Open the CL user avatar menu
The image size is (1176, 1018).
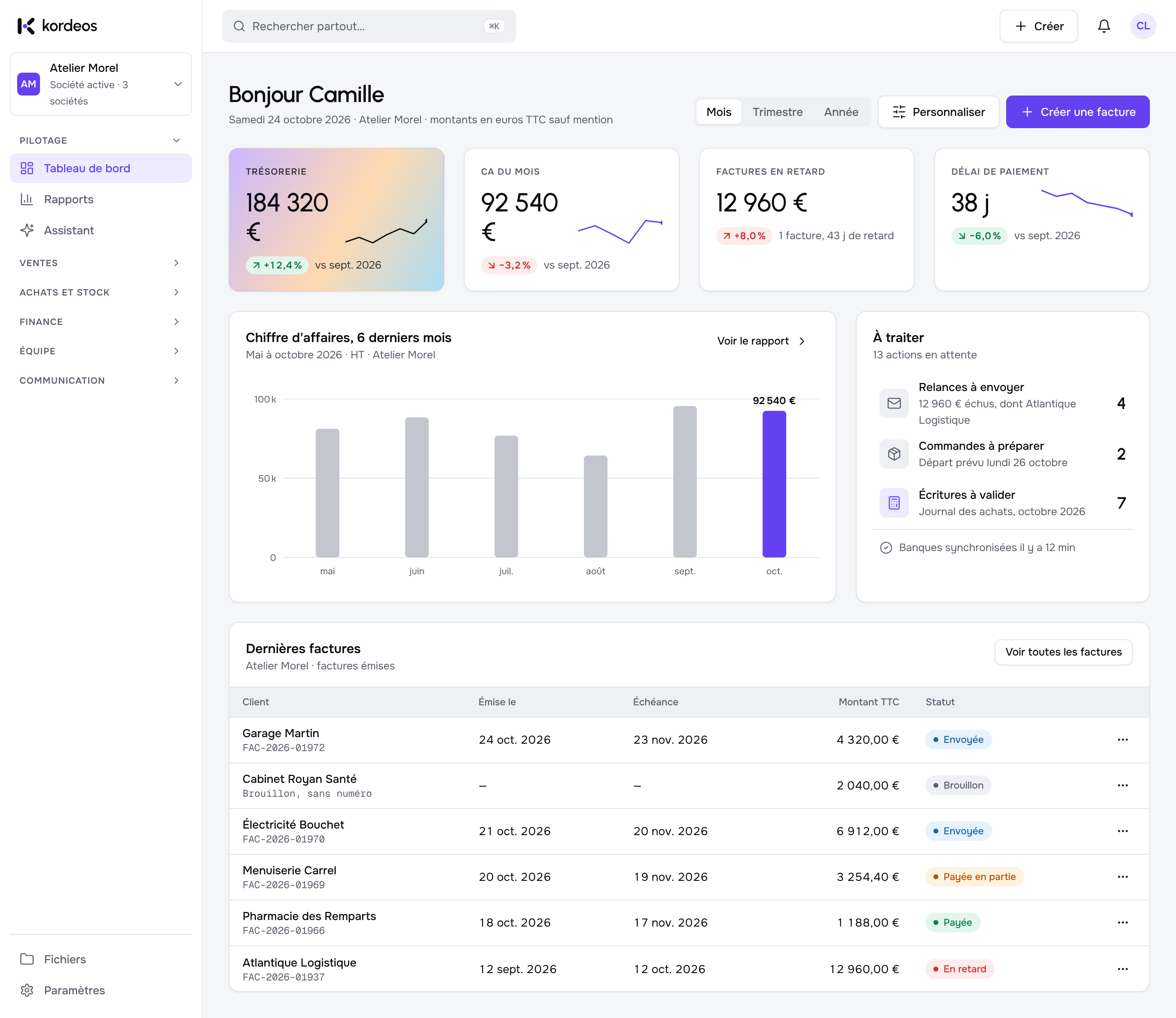pyautogui.click(x=1143, y=26)
